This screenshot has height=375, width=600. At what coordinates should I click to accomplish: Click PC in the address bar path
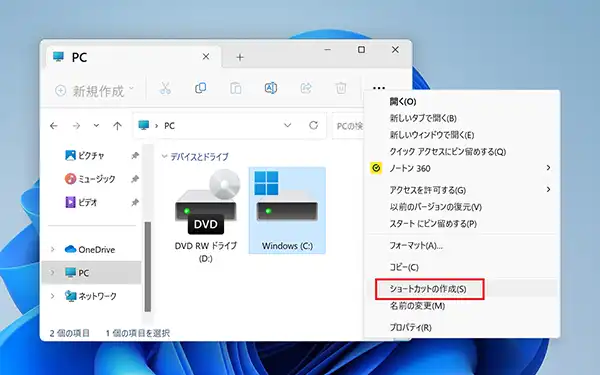click(170, 126)
